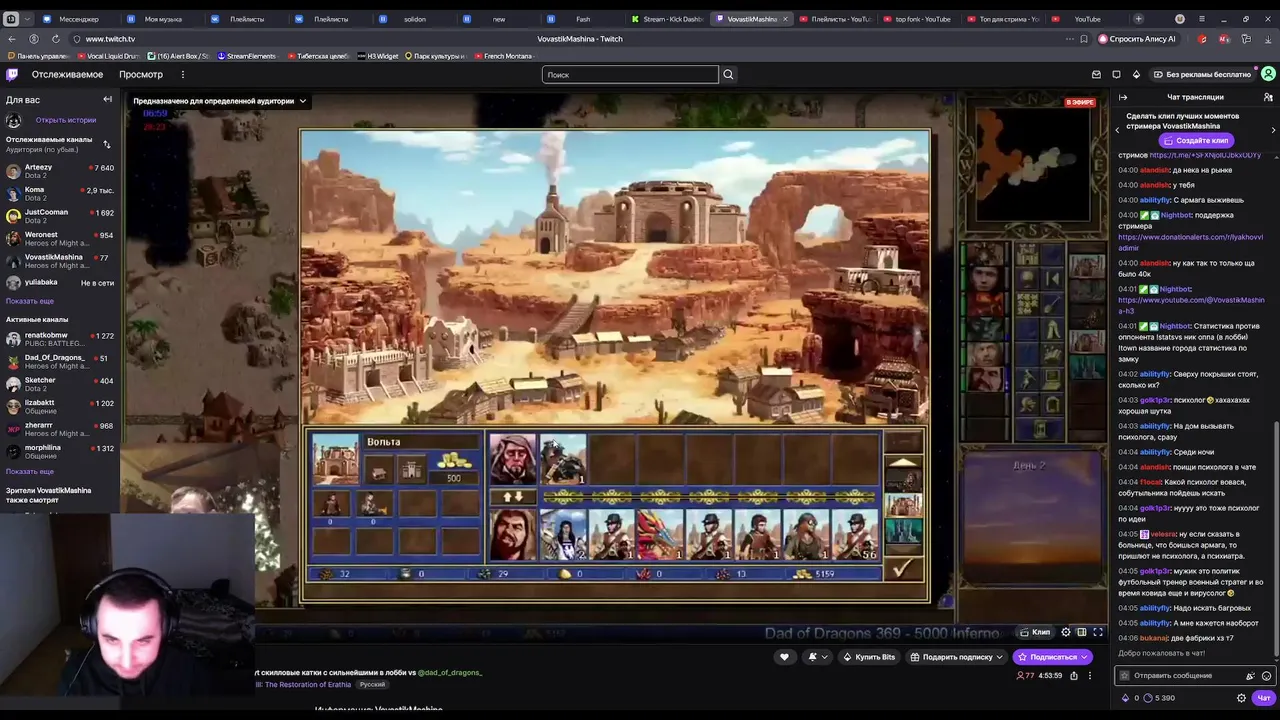Open the zherarrr channel
This screenshot has width=1280, height=720.
pyautogui.click(x=60, y=429)
